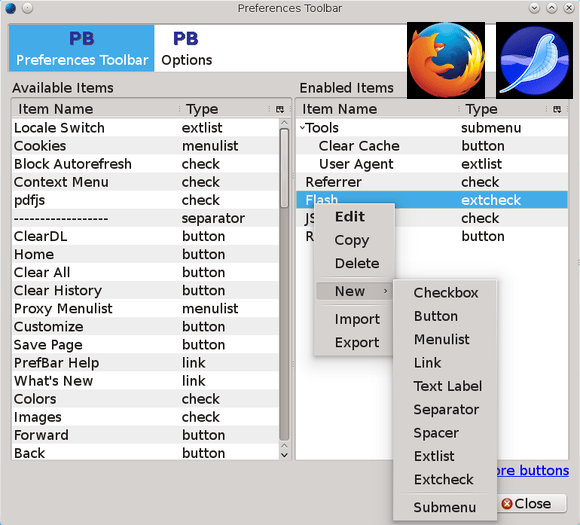The height and width of the screenshot is (525, 580).
Task: Click the Available Items scrollbar up arrow
Action: pos(284,123)
